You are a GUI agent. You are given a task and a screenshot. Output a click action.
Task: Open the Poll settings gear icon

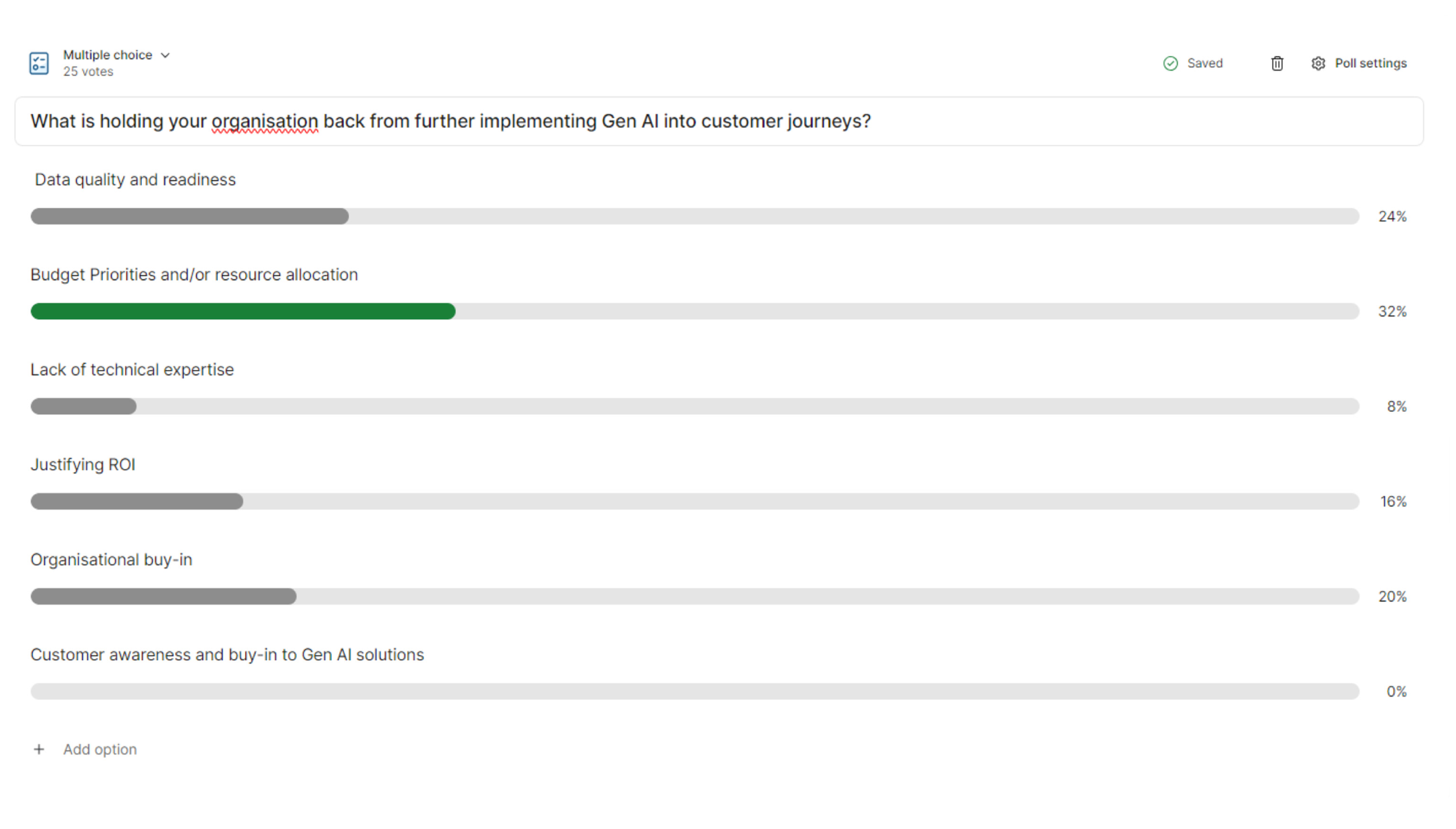click(x=1318, y=63)
